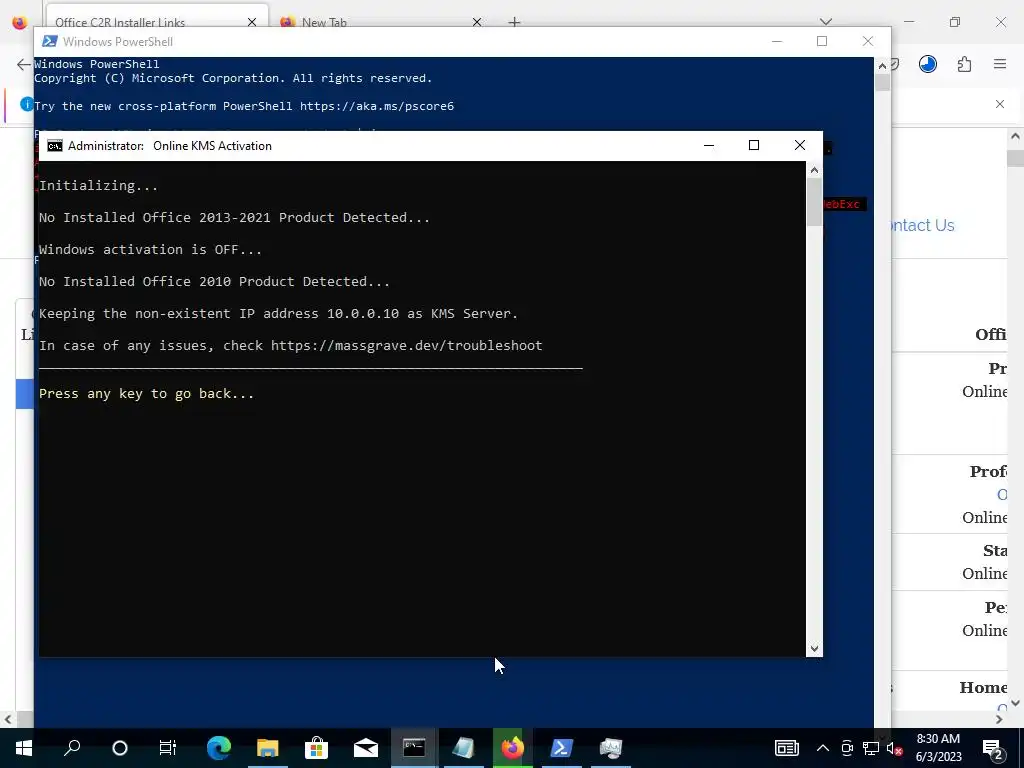1024x768 pixels.
Task: Open Task View on taskbar
Action: [168, 748]
